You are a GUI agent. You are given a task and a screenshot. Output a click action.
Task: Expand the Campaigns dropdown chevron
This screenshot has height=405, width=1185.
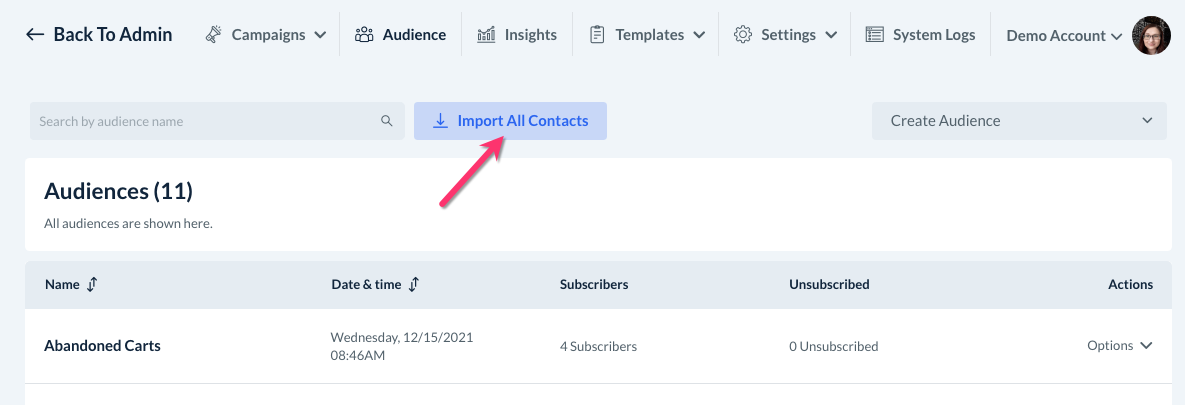tap(320, 35)
